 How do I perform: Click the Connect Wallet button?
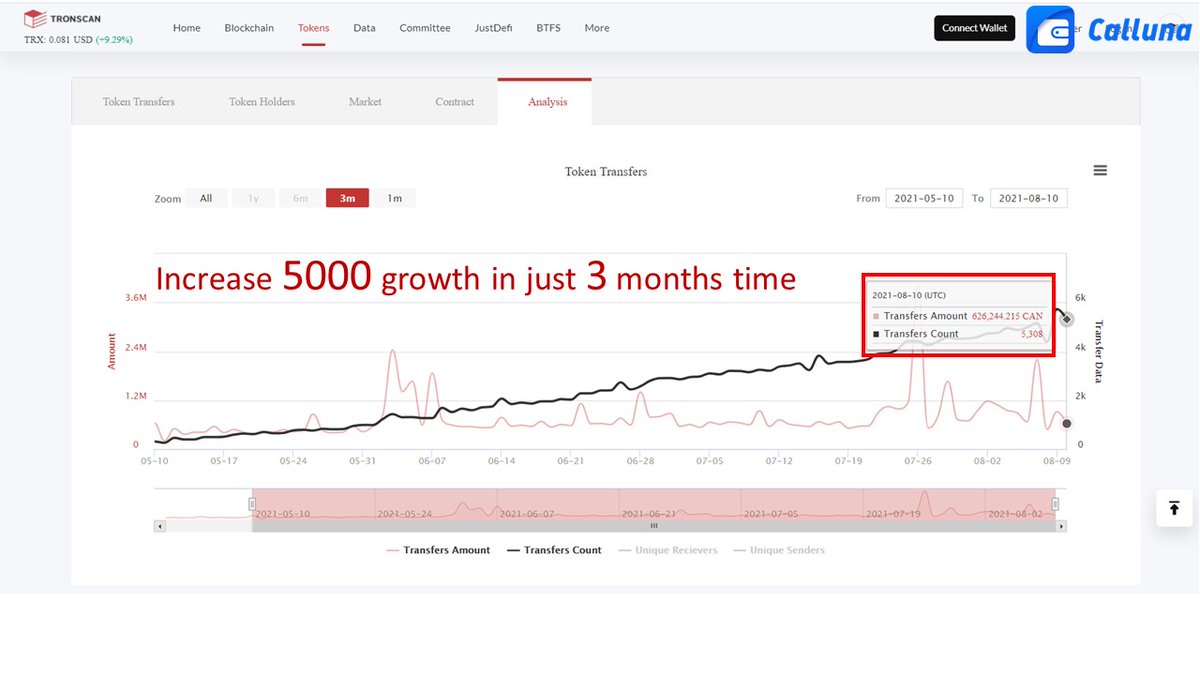pos(974,28)
